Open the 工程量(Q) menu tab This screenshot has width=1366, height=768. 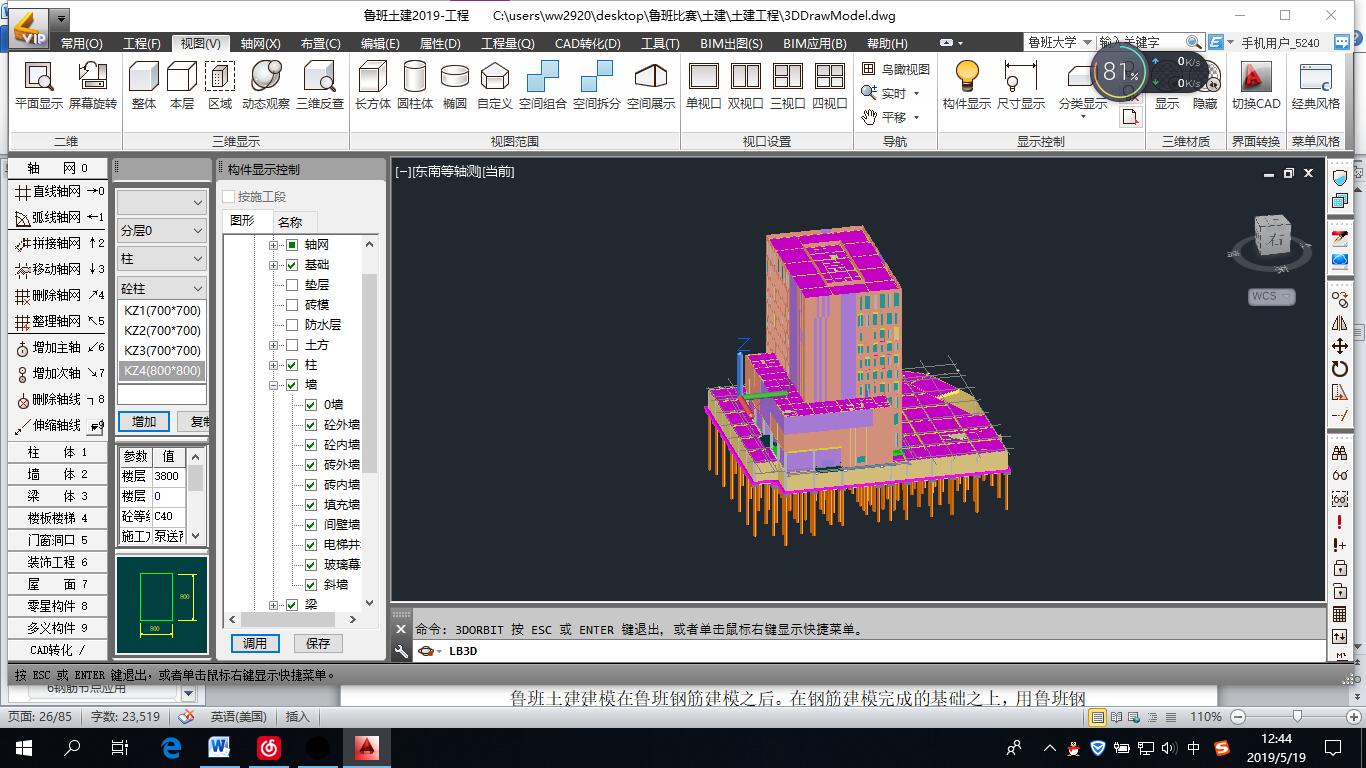pos(507,43)
